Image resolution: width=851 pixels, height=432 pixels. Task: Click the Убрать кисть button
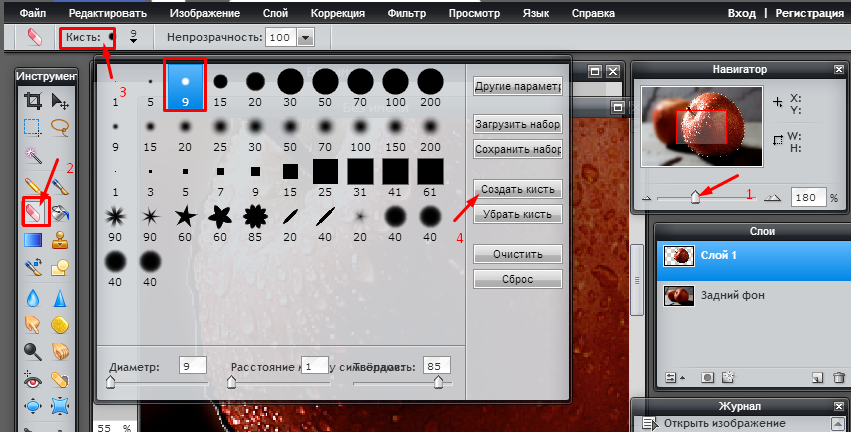coord(517,214)
